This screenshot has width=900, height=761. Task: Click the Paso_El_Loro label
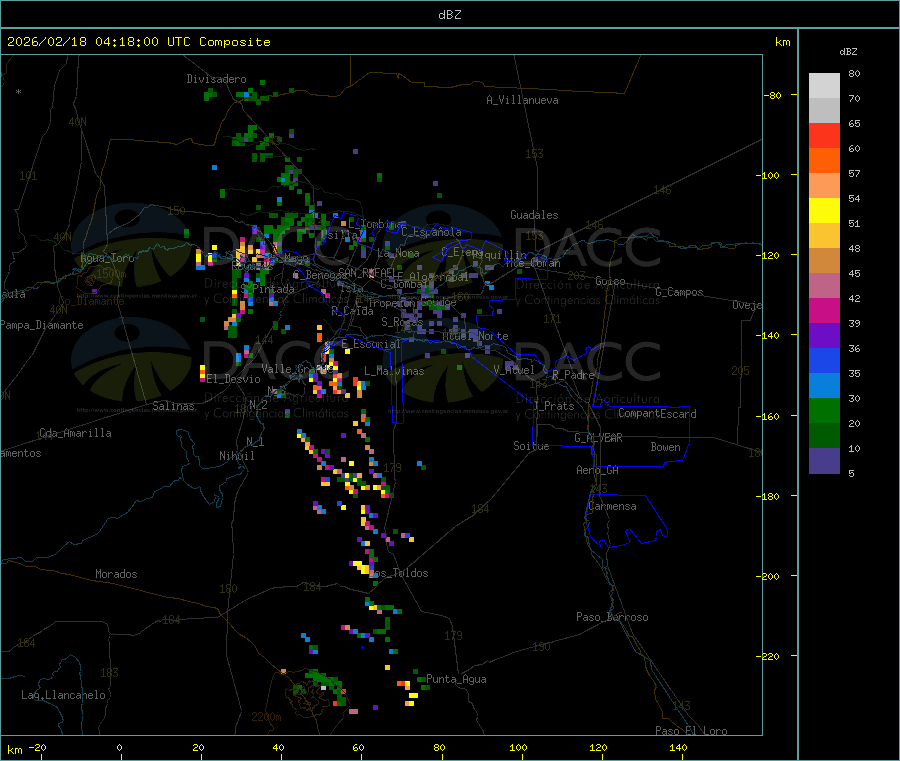[691, 731]
